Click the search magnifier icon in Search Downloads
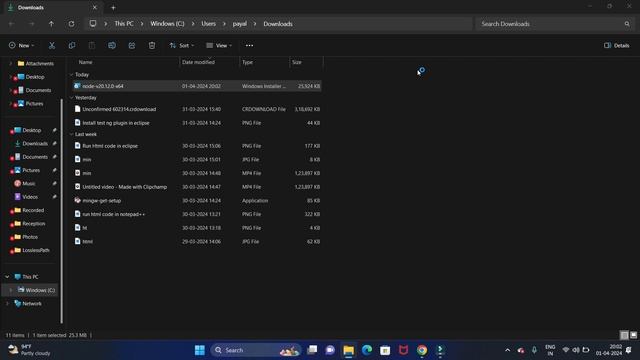The height and width of the screenshot is (360, 640). point(627,24)
